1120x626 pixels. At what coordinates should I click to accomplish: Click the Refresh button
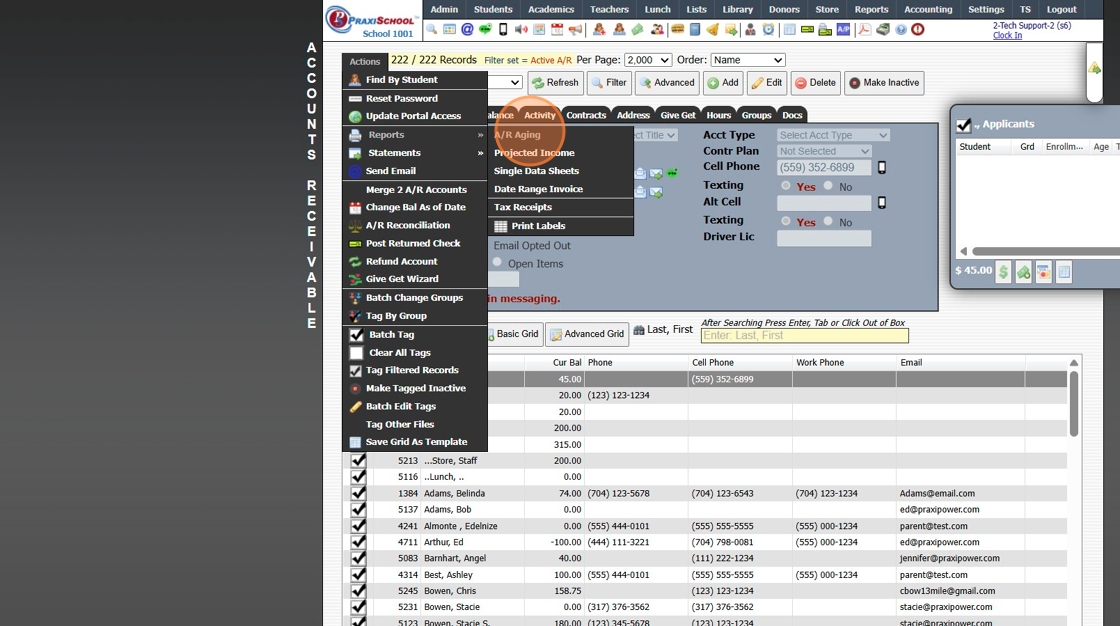(x=555, y=83)
